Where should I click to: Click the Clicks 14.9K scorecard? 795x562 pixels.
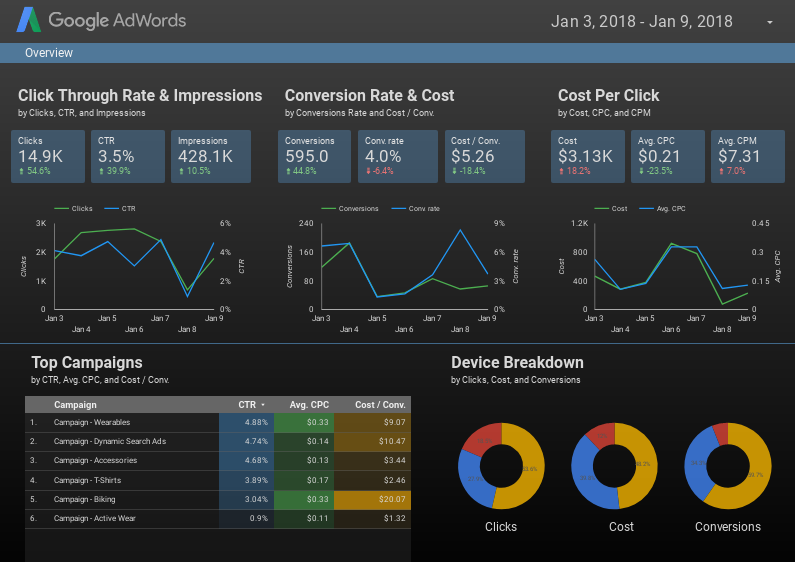tap(48, 156)
